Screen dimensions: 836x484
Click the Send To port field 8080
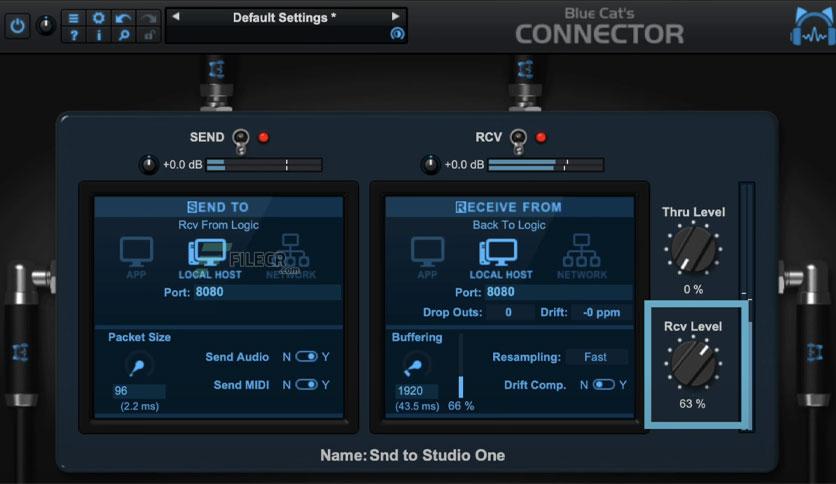point(267,292)
